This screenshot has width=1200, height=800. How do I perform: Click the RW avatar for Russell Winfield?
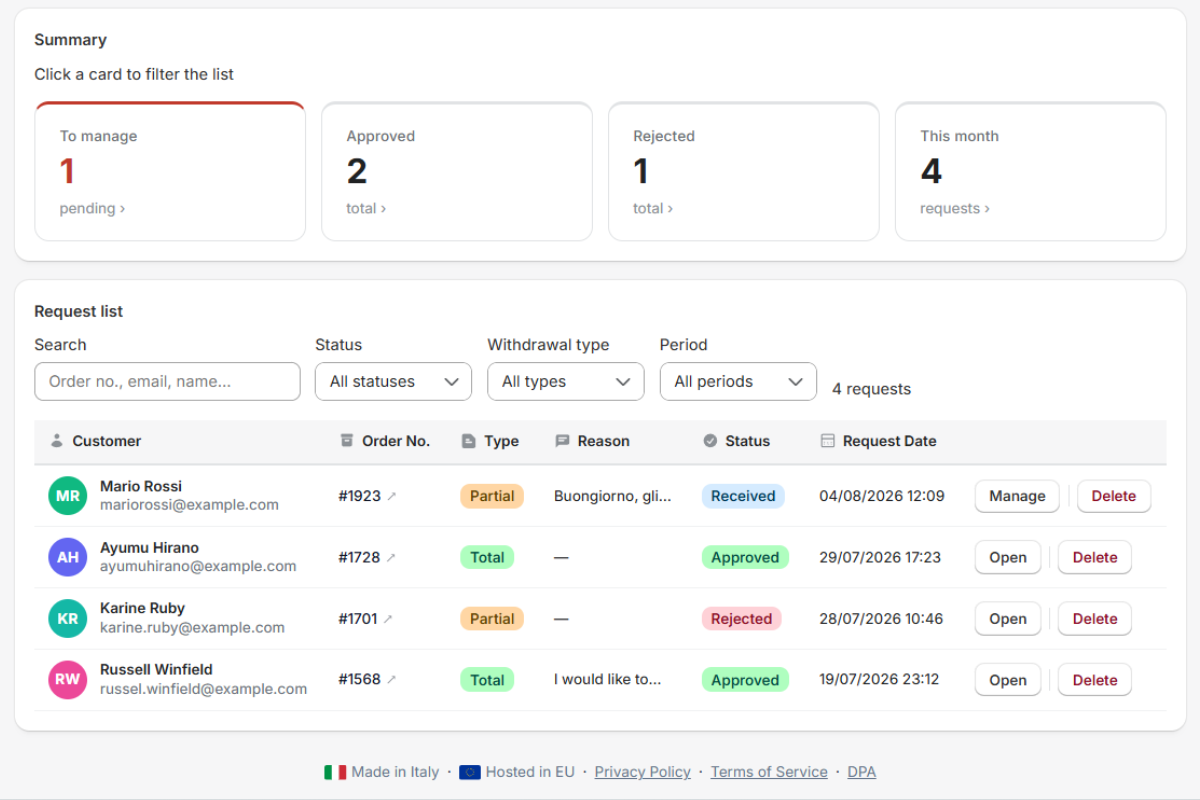click(x=68, y=680)
